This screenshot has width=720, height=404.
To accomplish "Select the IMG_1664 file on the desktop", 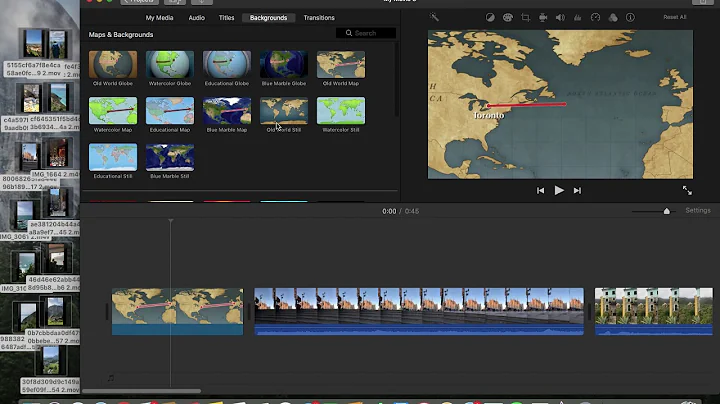I will coord(57,158).
